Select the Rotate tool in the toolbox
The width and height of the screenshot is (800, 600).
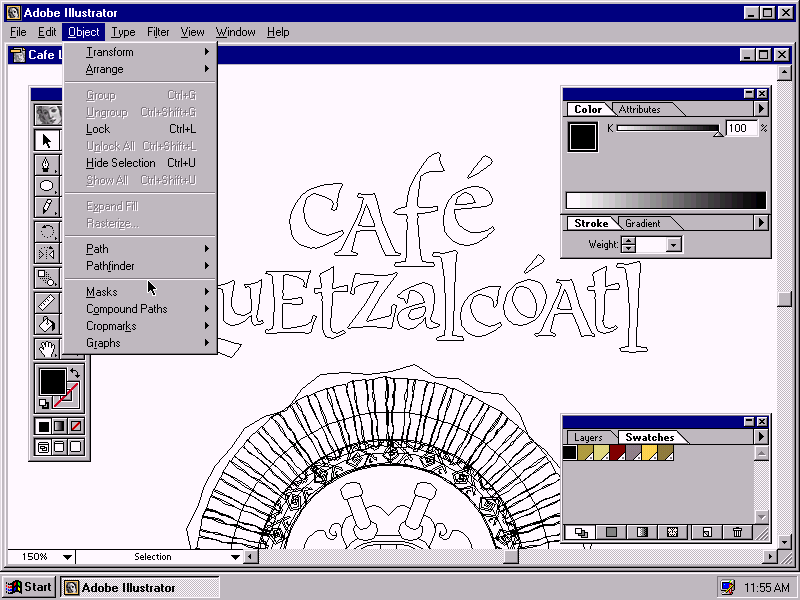[47, 232]
